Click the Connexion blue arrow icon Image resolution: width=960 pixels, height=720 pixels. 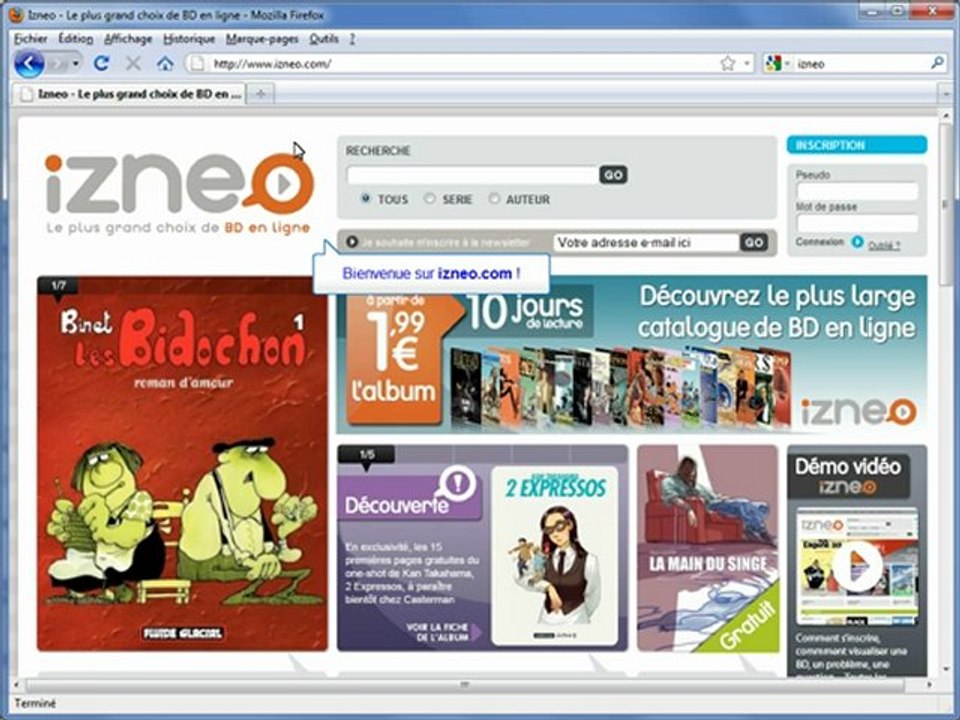(x=857, y=242)
